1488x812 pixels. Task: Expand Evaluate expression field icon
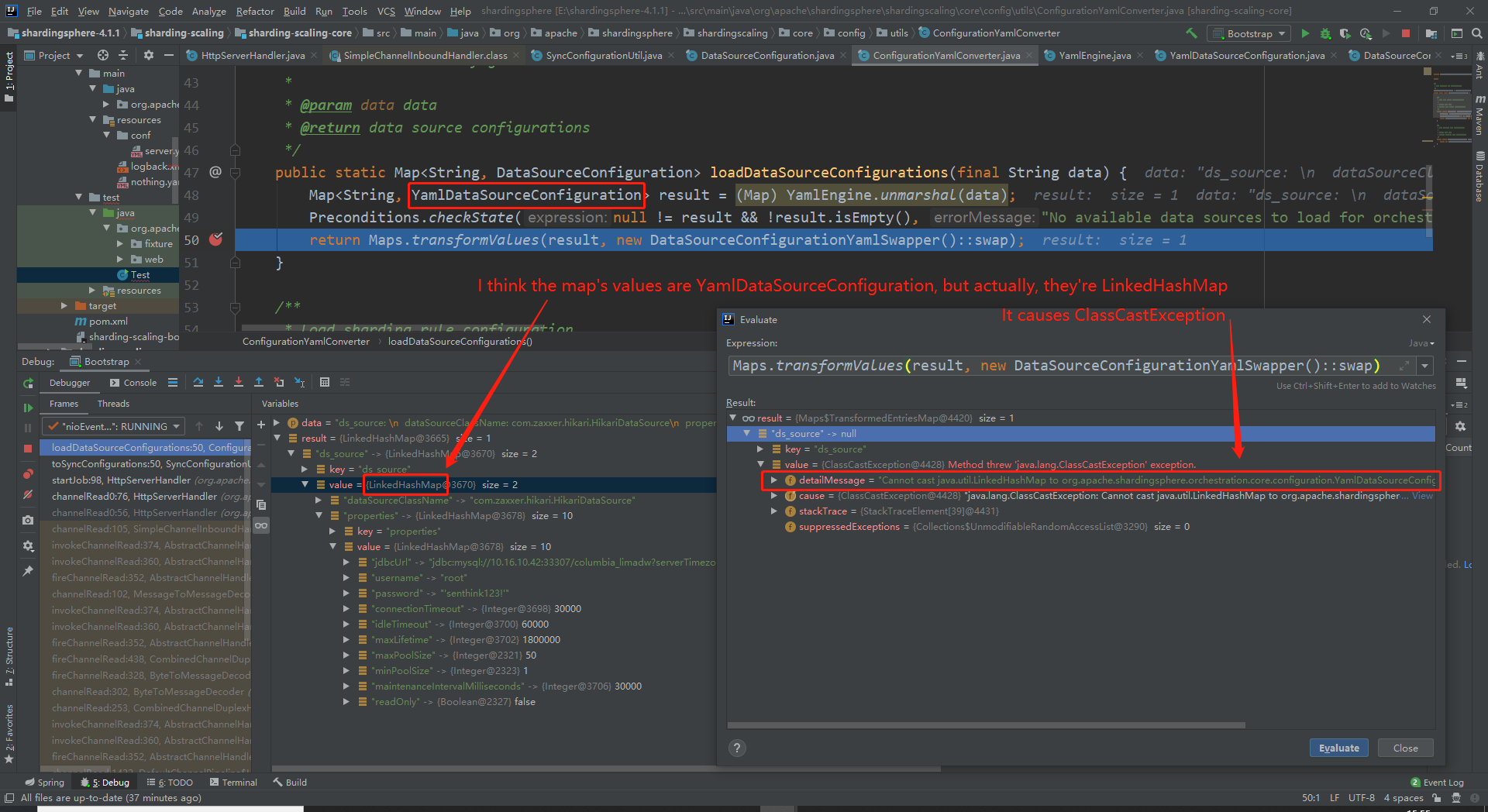pyautogui.click(x=1404, y=366)
